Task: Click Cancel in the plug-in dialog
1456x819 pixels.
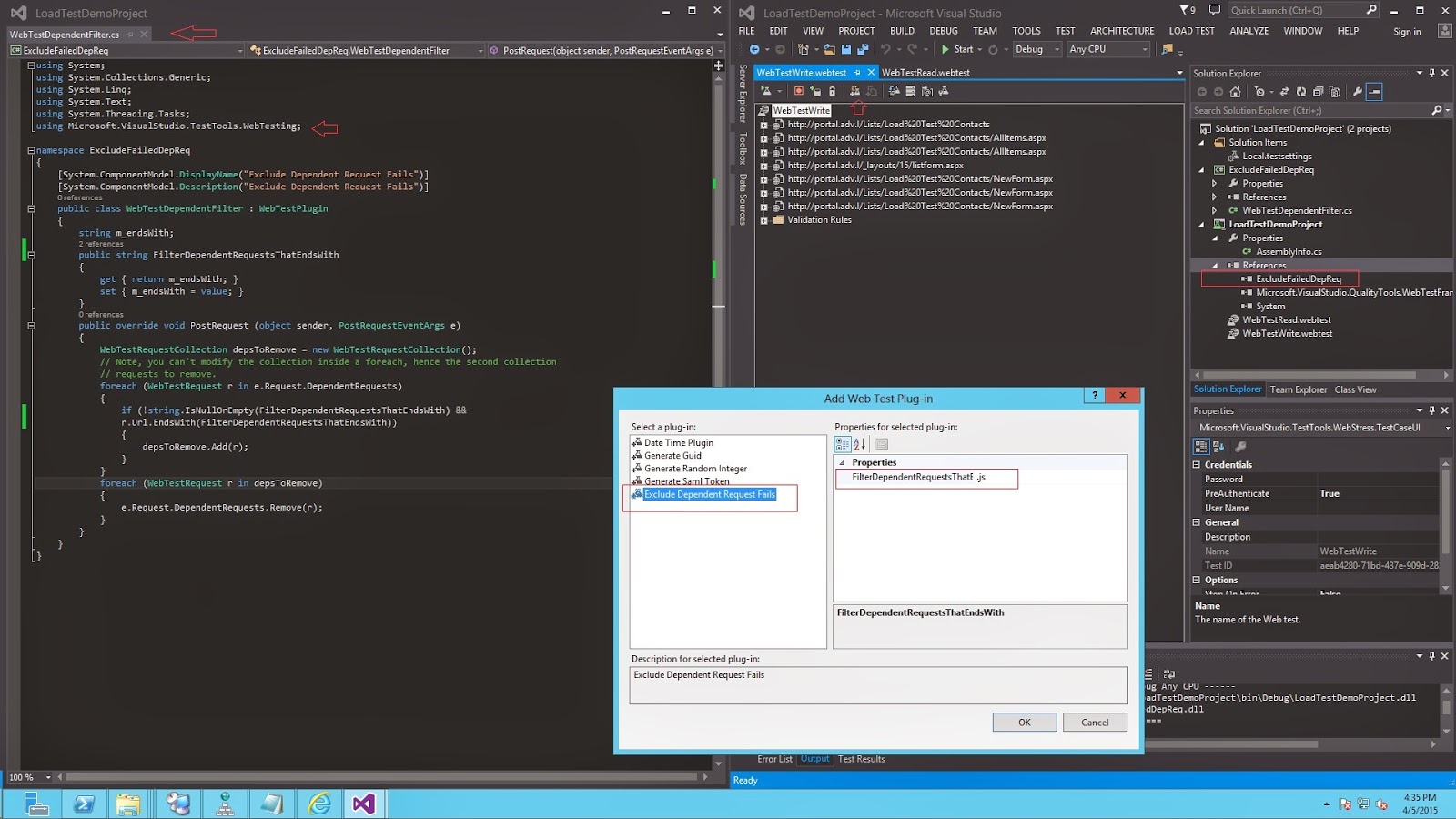Action: [1095, 723]
